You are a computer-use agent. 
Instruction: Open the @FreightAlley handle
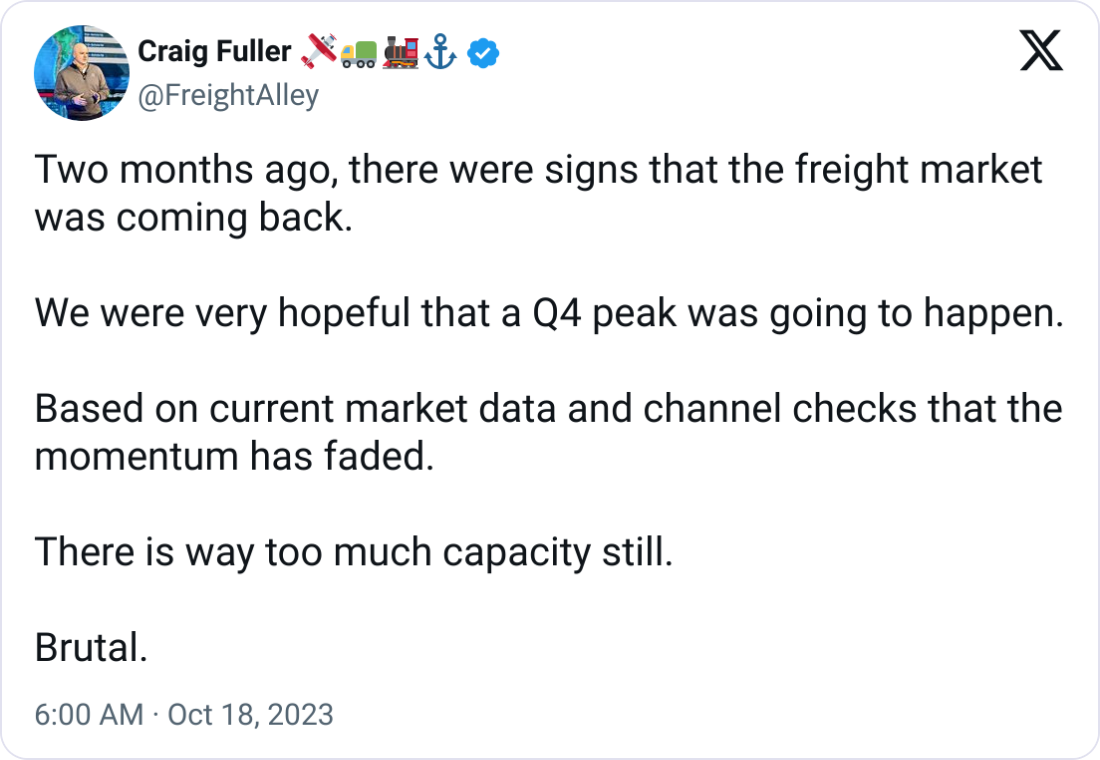pyautogui.click(x=228, y=96)
